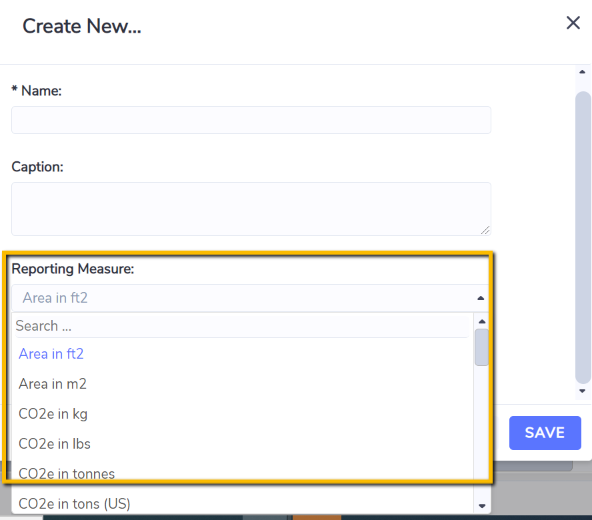Click dropdown list scroll up arrow
592x520 pixels.
pyautogui.click(x=482, y=322)
